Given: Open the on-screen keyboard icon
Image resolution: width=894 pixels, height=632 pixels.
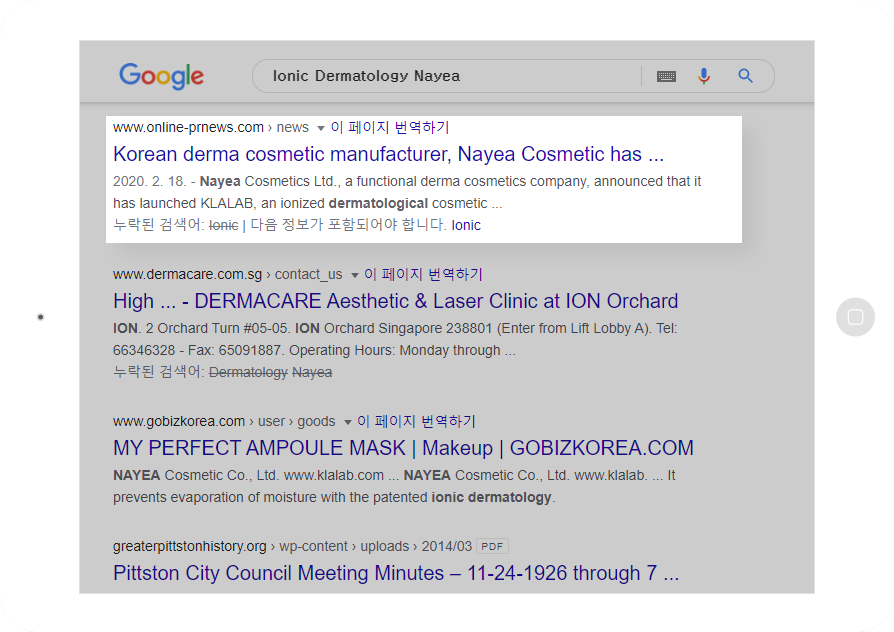Looking at the screenshot, I should coord(666,76).
